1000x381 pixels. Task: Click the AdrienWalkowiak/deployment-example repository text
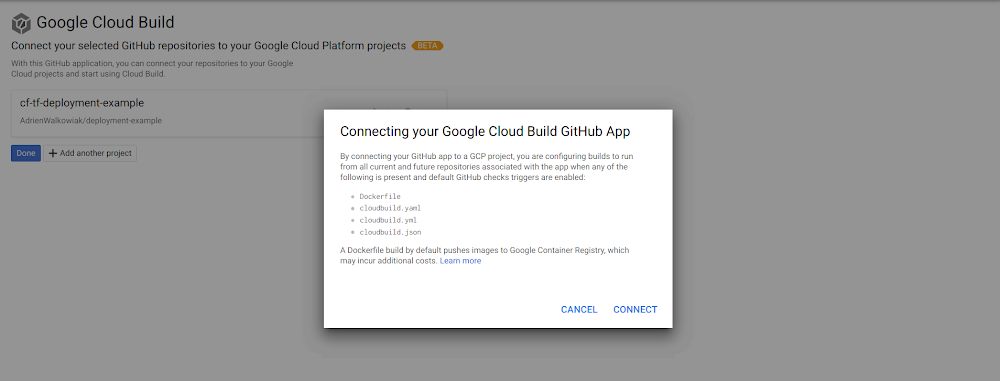[91, 120]
